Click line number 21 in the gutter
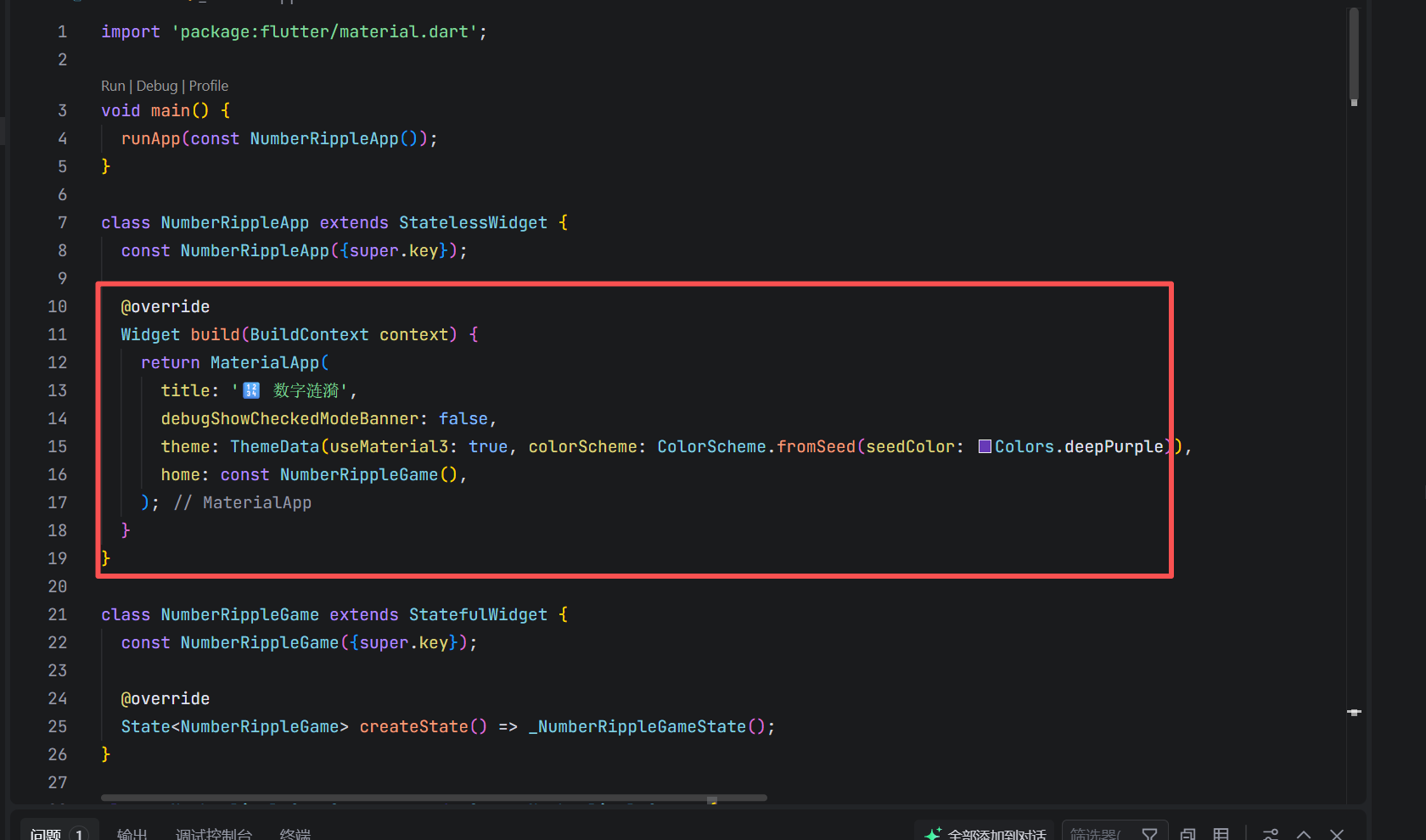 pyautogui.click(x=57, y=614)
